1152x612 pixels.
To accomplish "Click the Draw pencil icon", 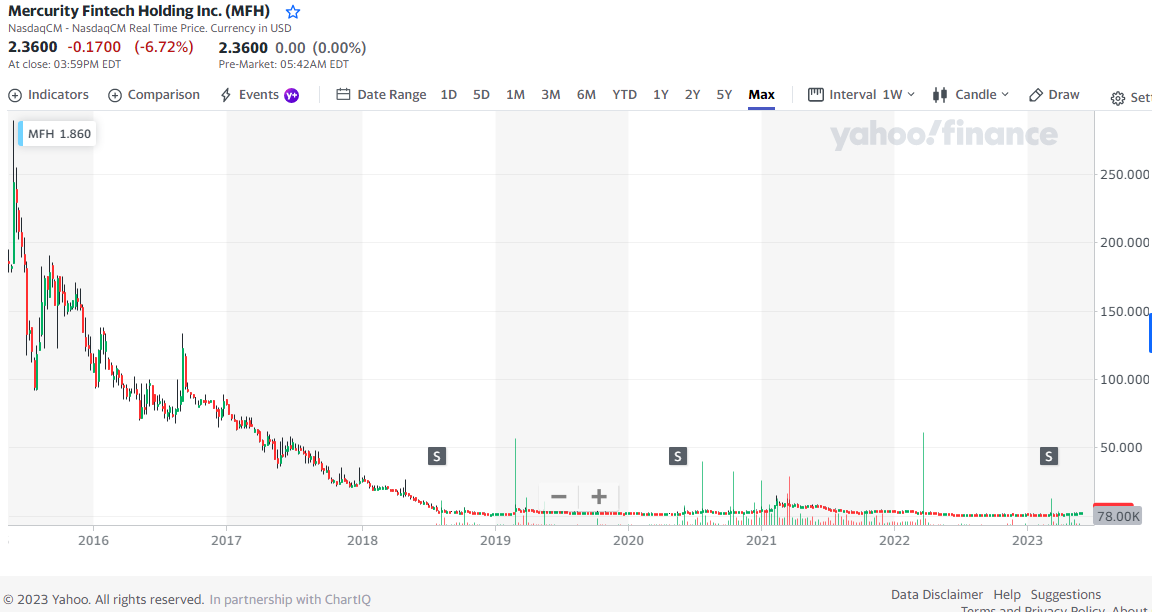I will [1036, 95].
